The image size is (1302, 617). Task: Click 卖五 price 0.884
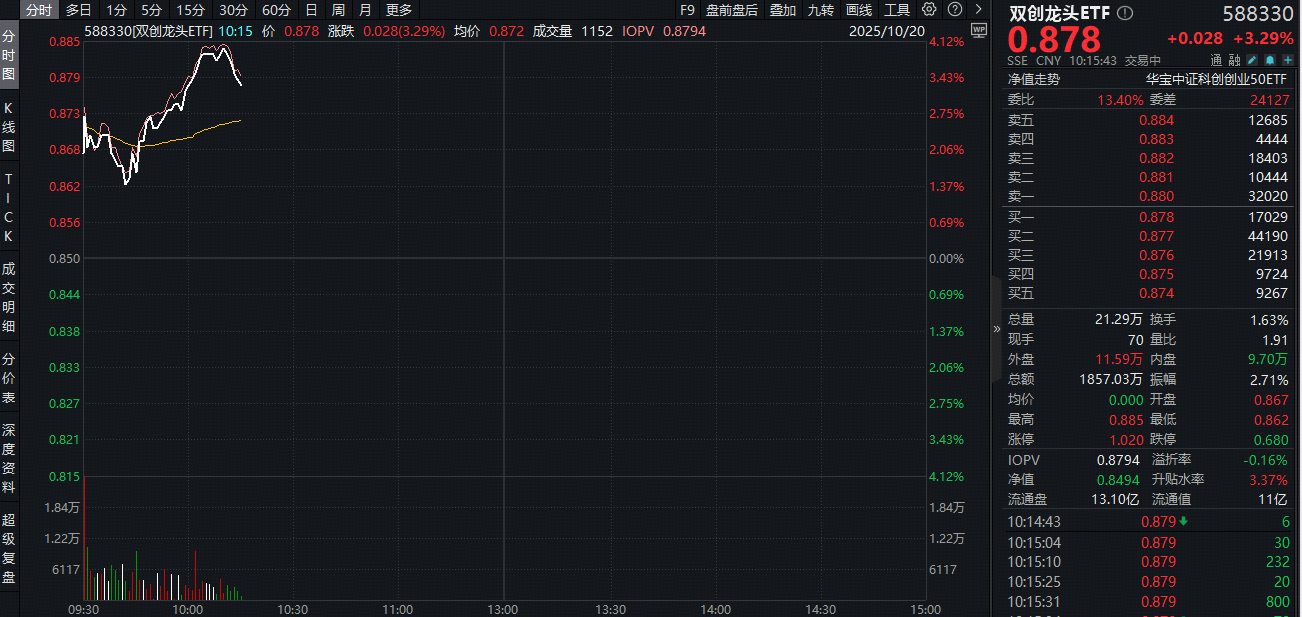[x=1157, y=120]
